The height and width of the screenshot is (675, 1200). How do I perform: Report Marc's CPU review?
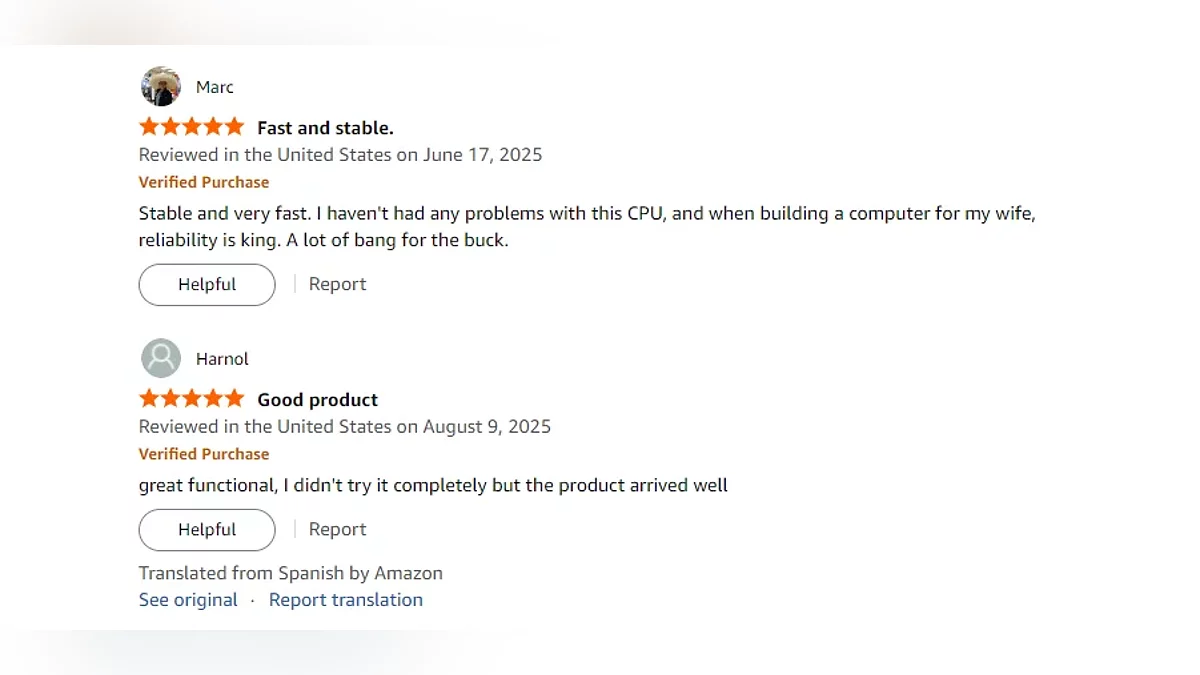pyautogui.click(x=337, y=285)
